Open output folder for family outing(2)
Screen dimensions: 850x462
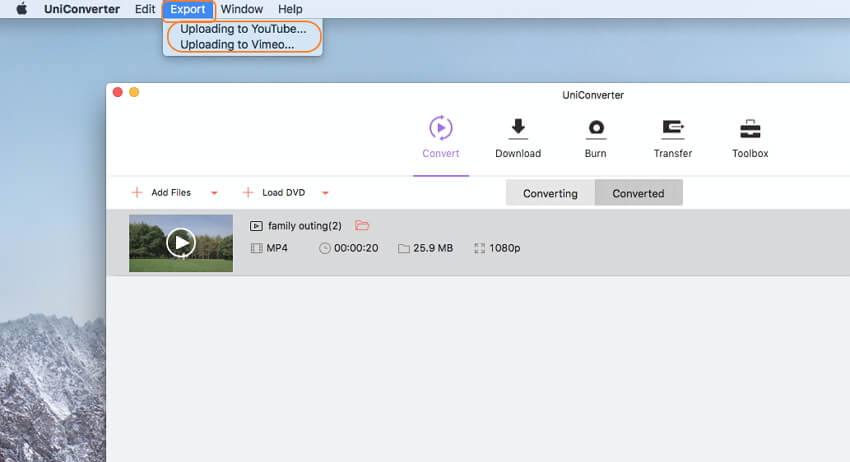(x=362, y=226)
